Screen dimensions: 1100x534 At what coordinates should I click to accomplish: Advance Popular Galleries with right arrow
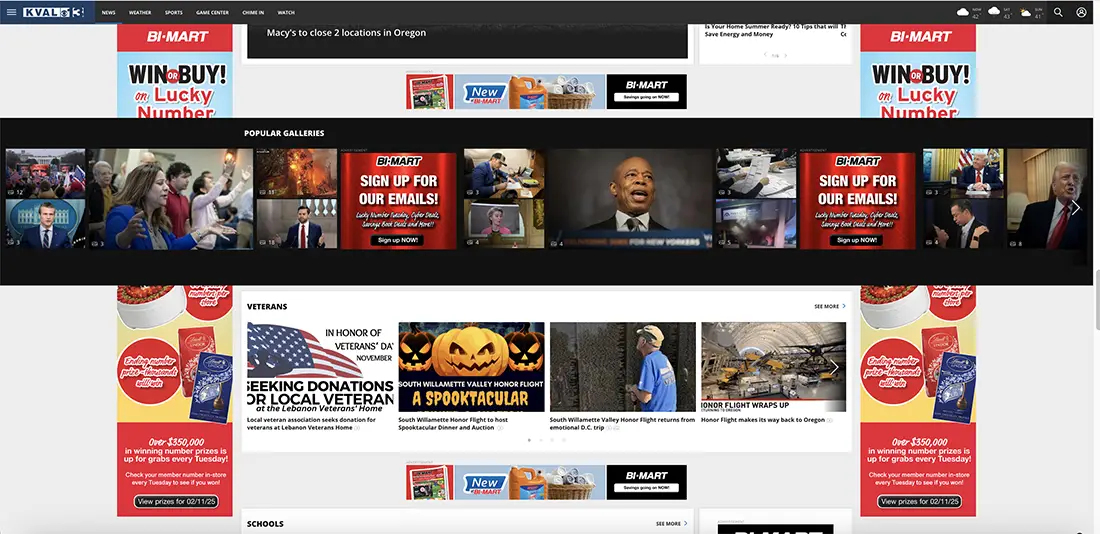coord(1075,208)
